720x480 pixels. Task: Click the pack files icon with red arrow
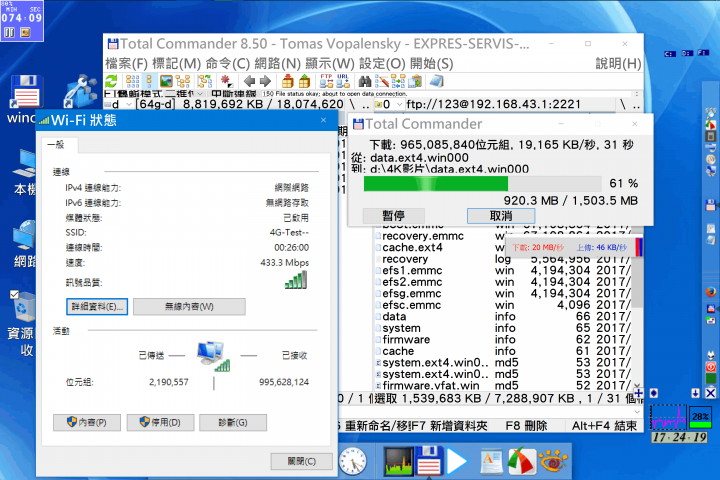click(x=287, y=81)
